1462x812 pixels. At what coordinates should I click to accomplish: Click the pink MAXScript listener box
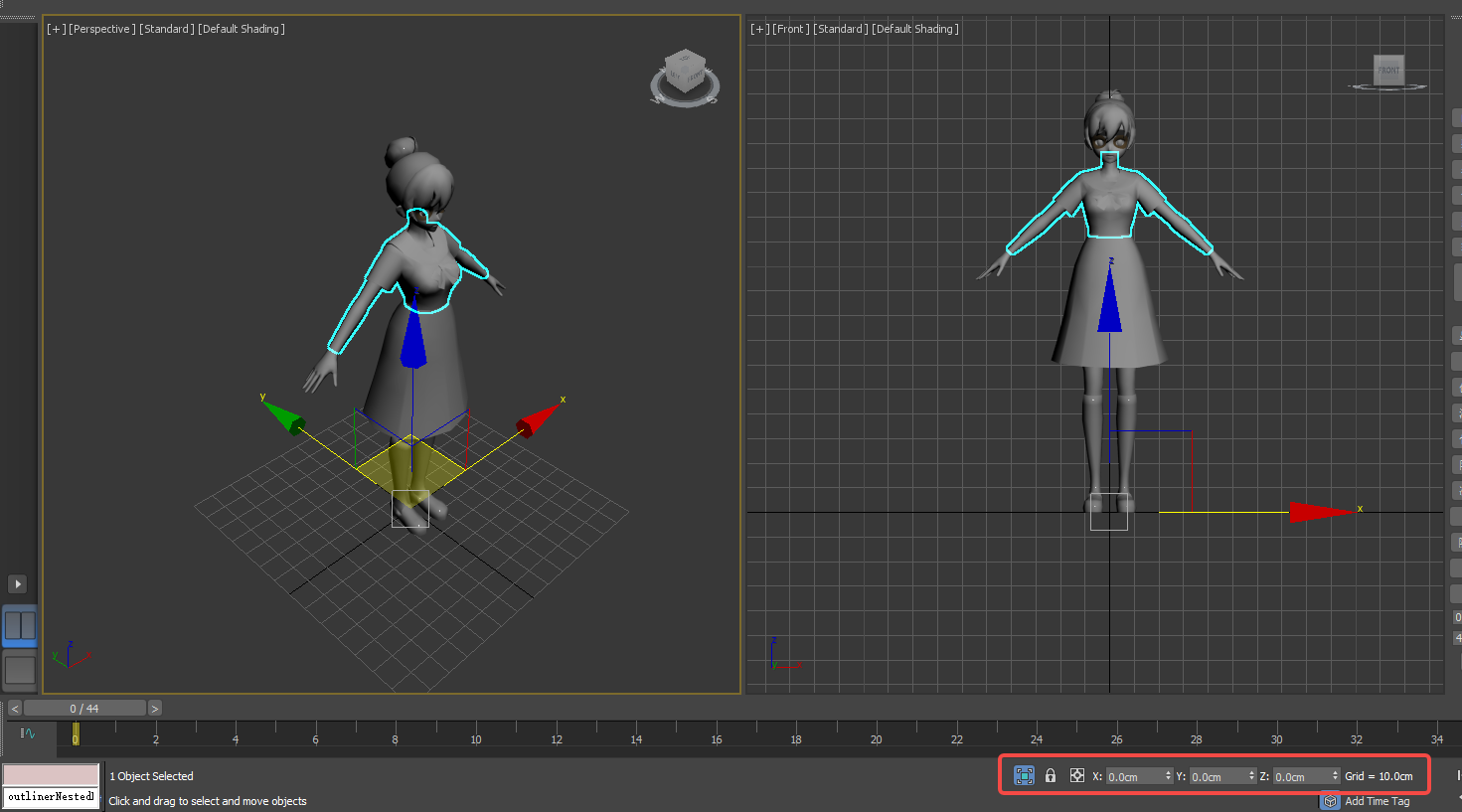coord(51,775)
